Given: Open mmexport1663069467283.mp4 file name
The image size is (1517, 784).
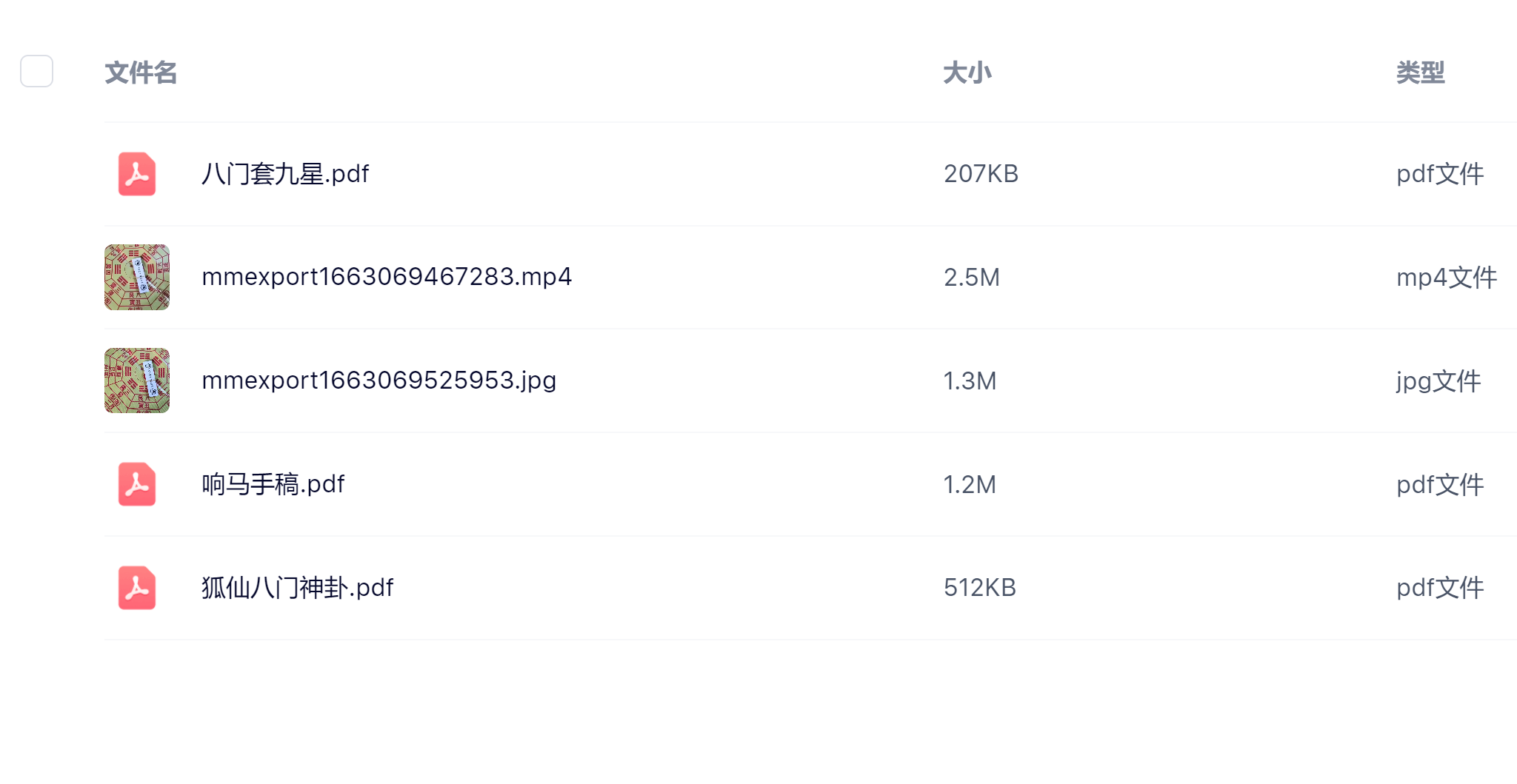Looking at the screenshot, I should click(x=387, y=277).
